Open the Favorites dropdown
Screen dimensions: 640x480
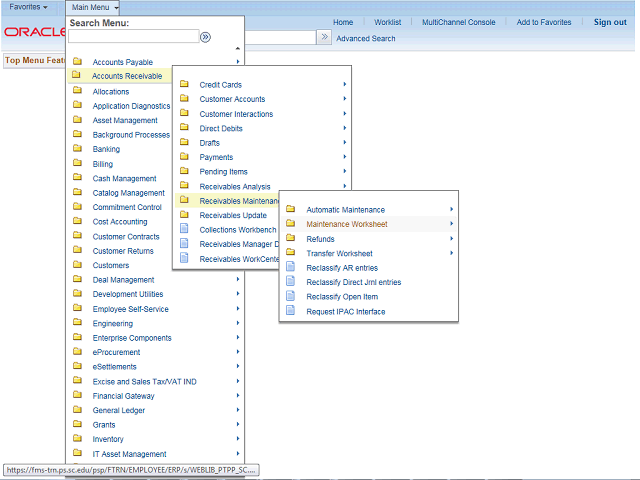pos(28,8)
